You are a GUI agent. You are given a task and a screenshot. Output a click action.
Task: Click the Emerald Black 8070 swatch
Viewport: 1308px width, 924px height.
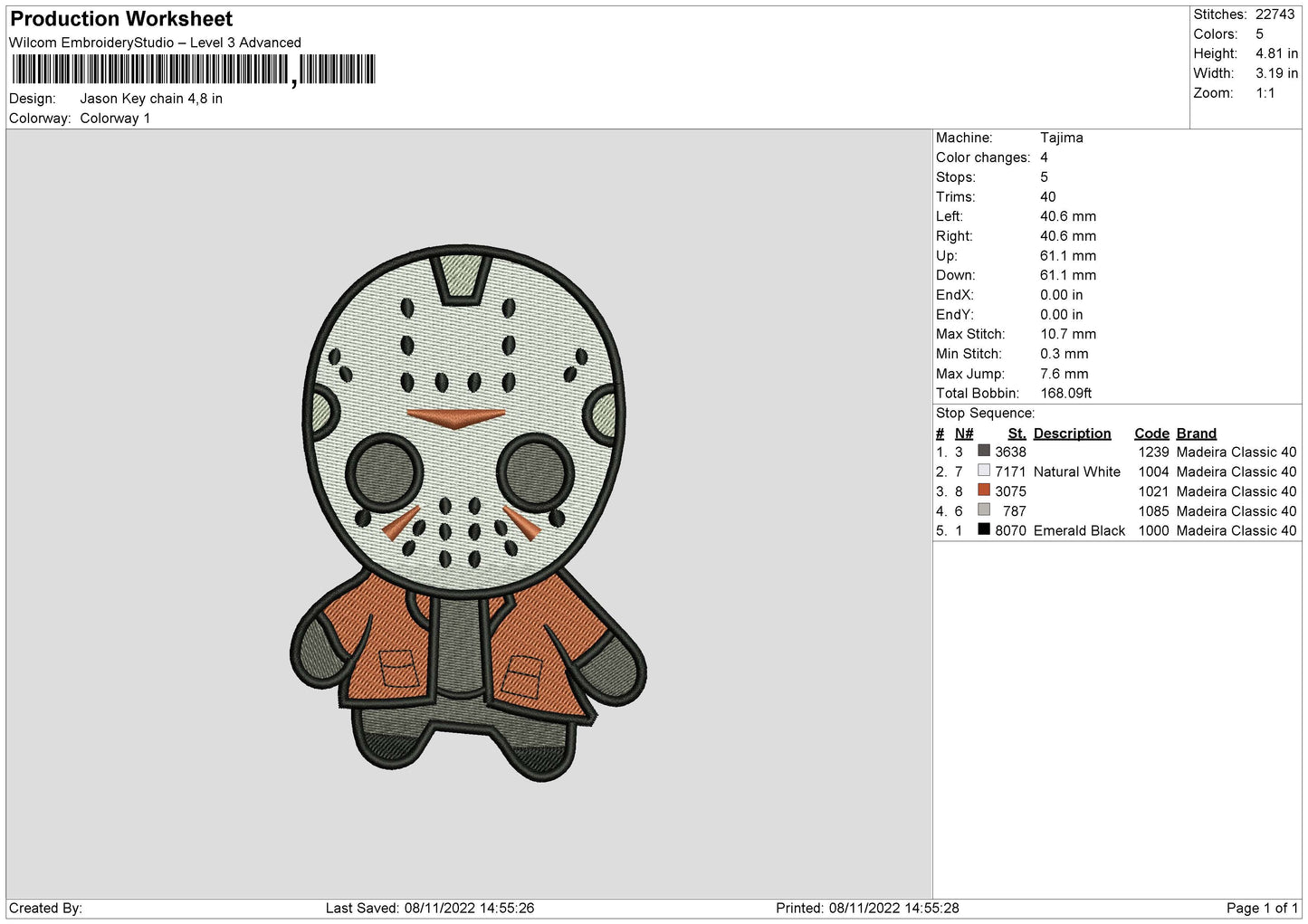tap(984, 529)
